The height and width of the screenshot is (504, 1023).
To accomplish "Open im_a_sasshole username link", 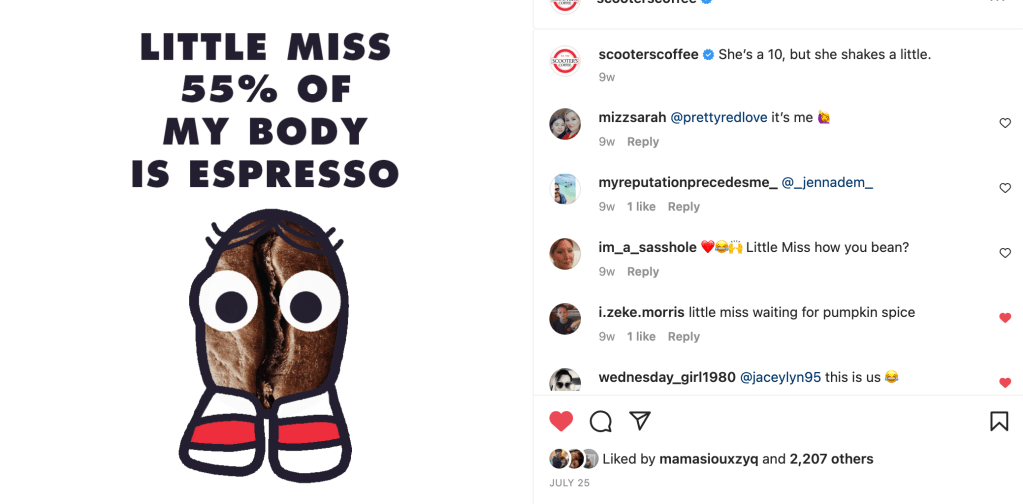I will click(x=647, y=248).
